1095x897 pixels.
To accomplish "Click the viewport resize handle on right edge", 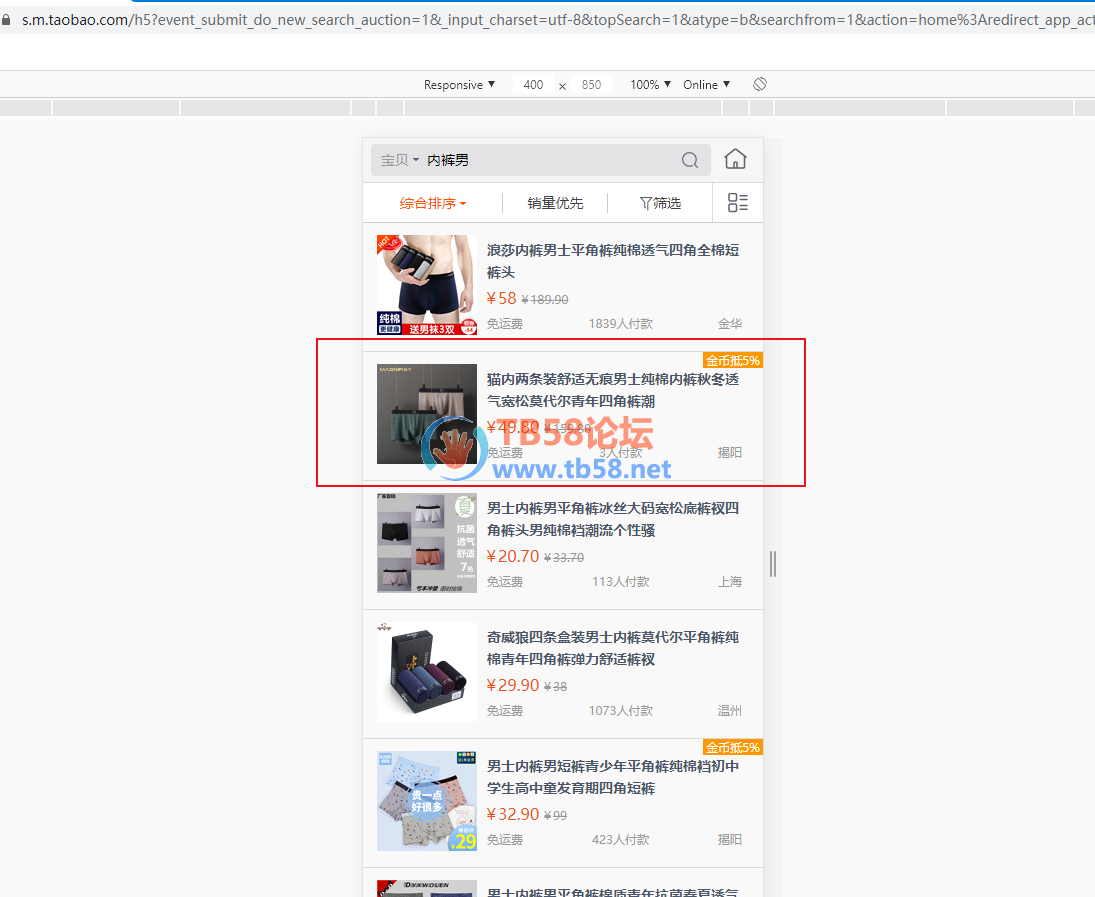I will pos(772,564).
